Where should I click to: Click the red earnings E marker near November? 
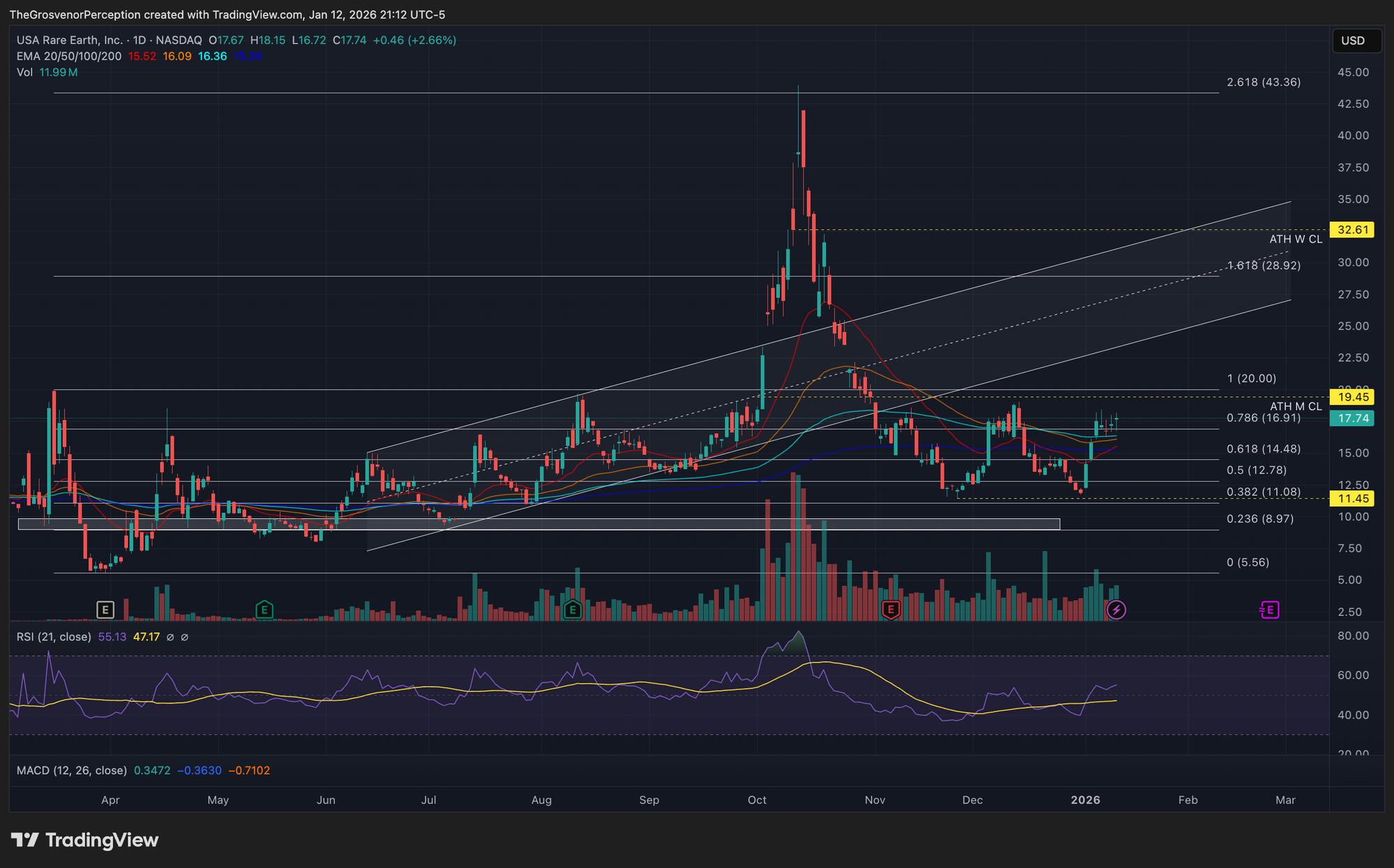pos(890,610)
